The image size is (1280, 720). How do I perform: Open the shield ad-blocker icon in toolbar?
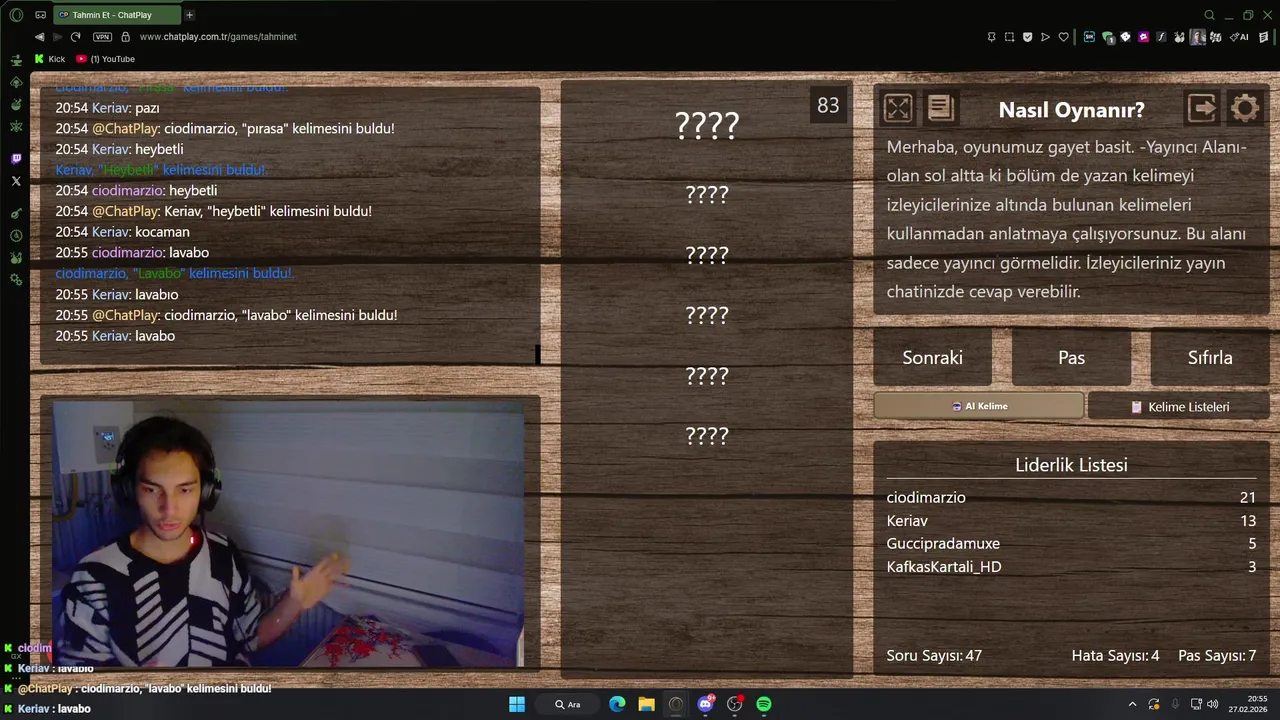coord(1027,37)
